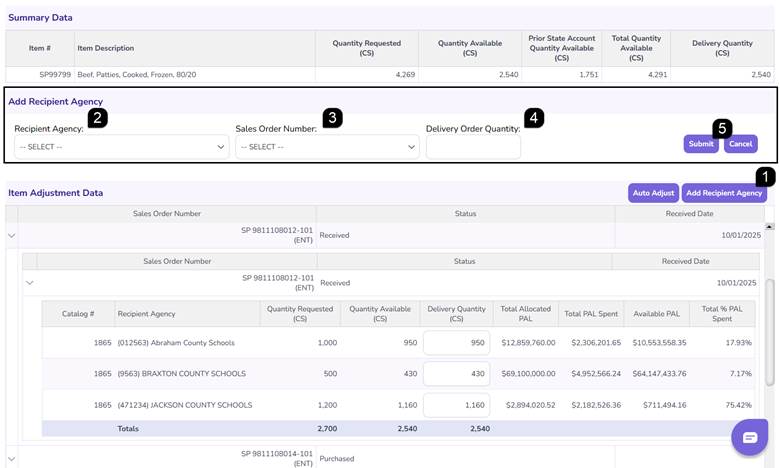Click the Submit button

tap(701, 144)
